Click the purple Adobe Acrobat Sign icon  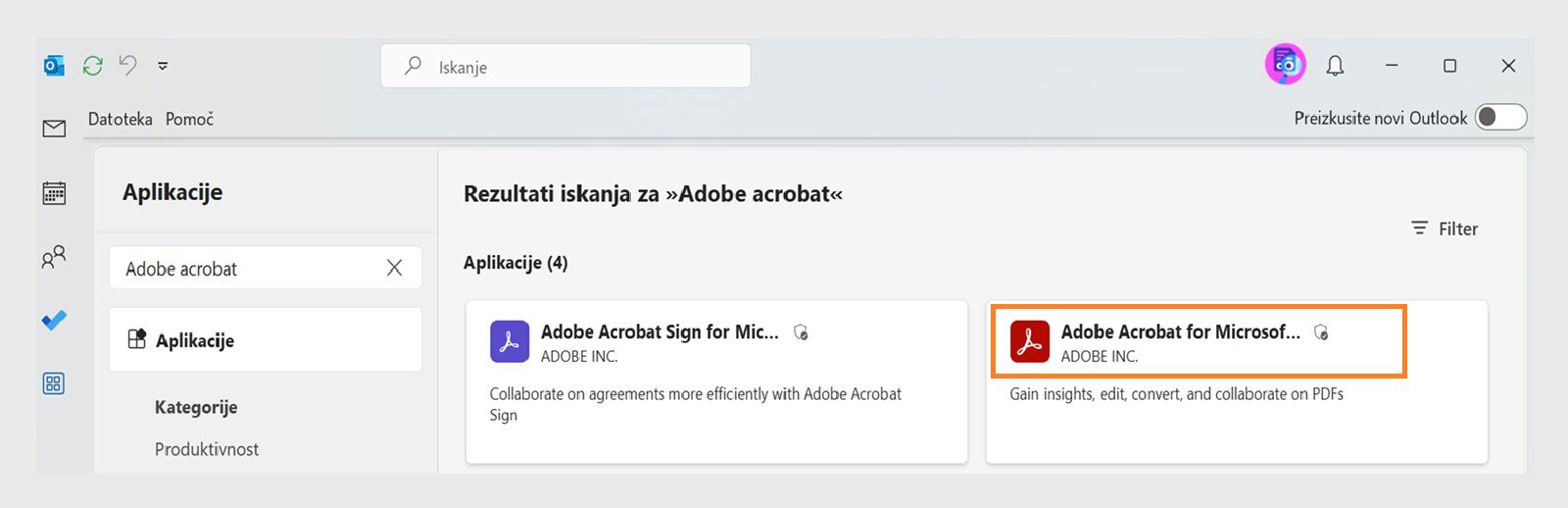point(510,341)
